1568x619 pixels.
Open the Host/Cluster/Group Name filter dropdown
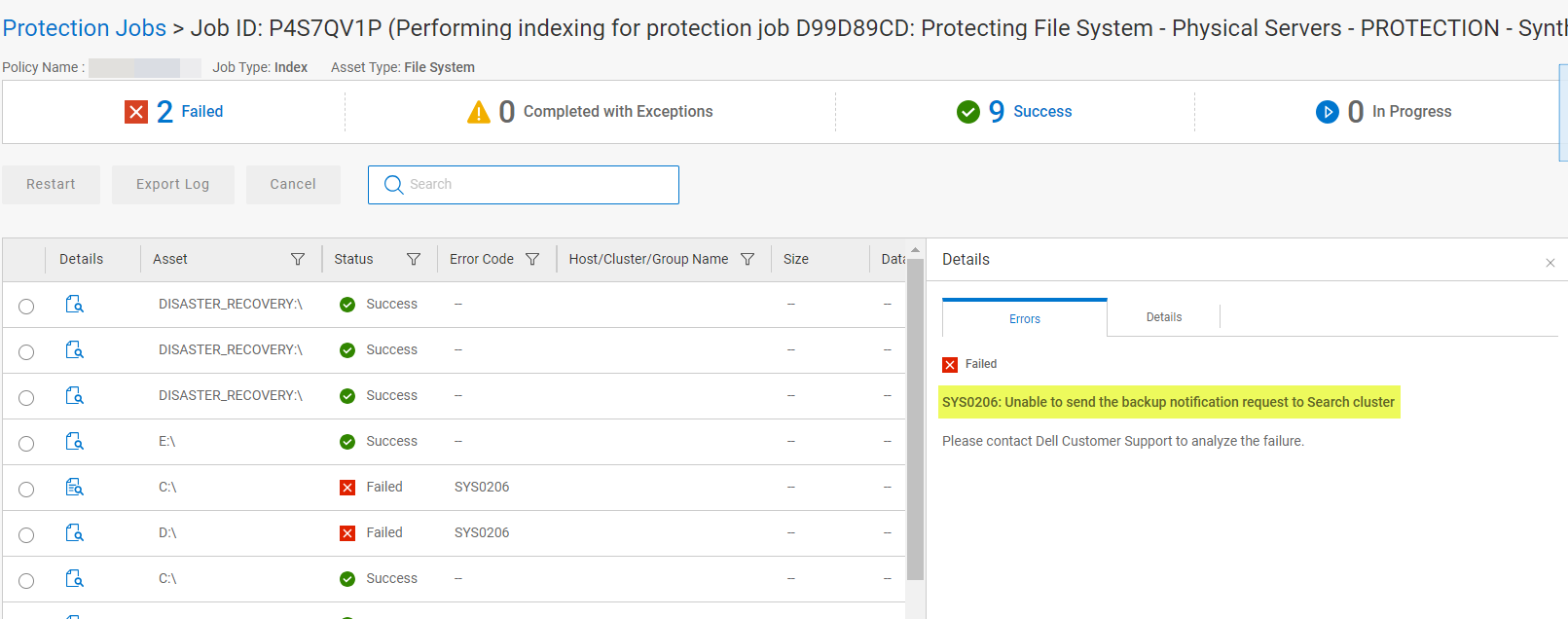(747, 259)
